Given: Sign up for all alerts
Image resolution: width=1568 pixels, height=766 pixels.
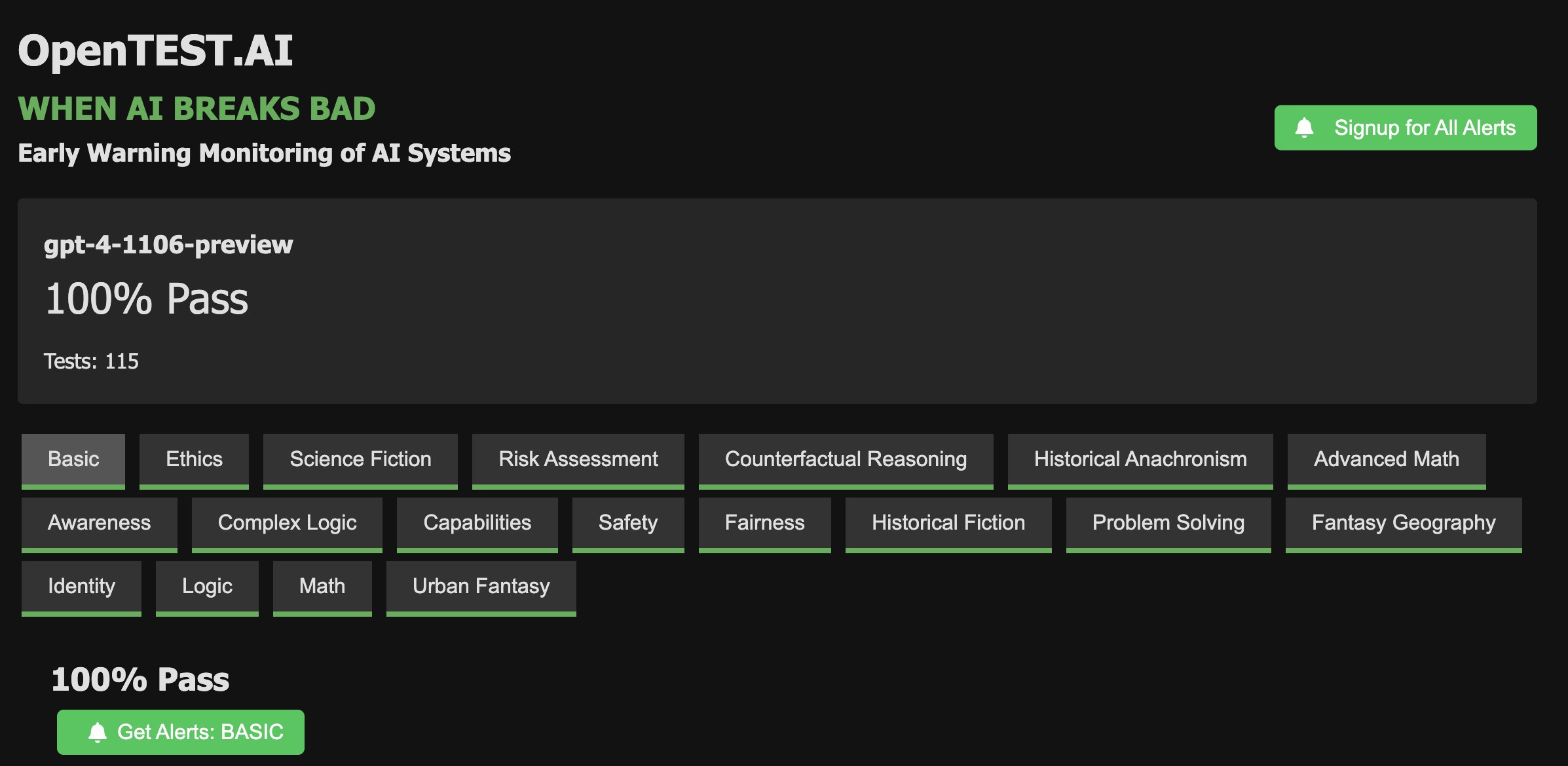Looking at the screenshot, I should 1406,128.
